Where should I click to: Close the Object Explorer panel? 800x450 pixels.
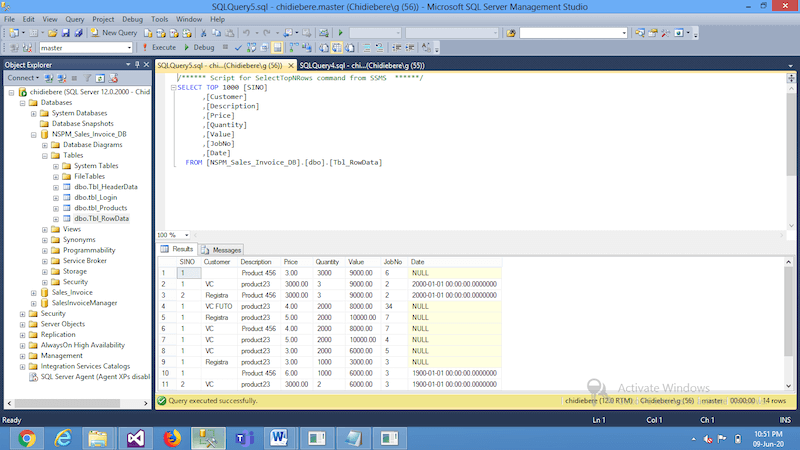146,65
